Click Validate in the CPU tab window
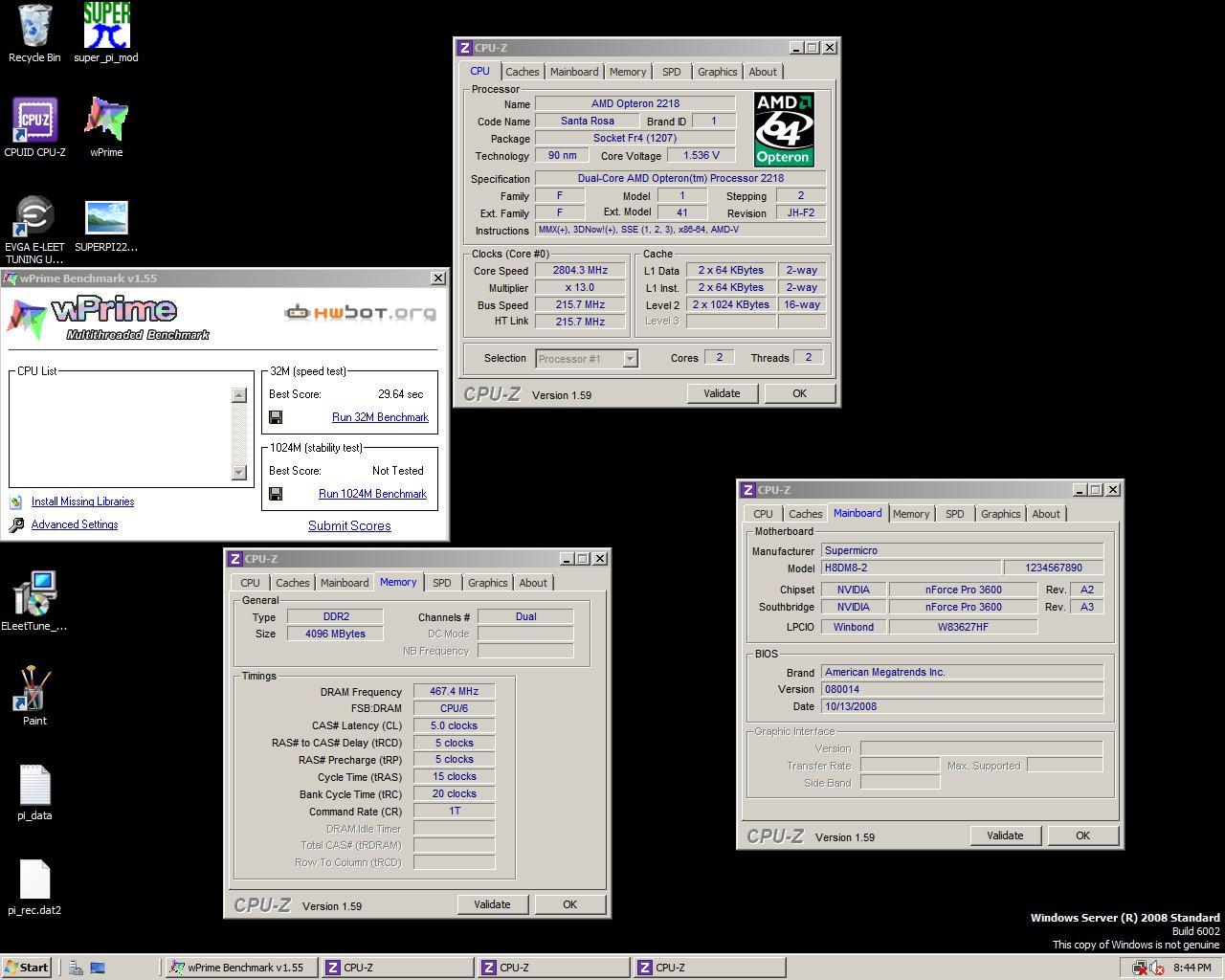Viewport: 1225px width, 980px height. (722, 393)
